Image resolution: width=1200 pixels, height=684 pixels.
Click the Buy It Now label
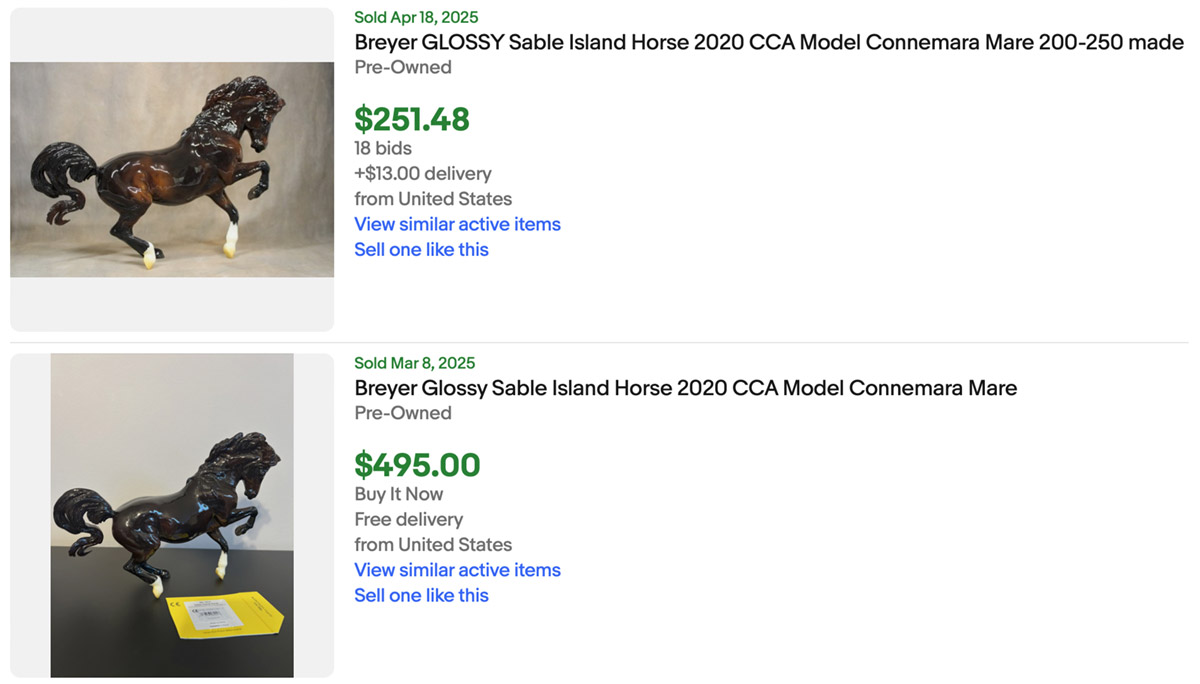pos(398,494)
